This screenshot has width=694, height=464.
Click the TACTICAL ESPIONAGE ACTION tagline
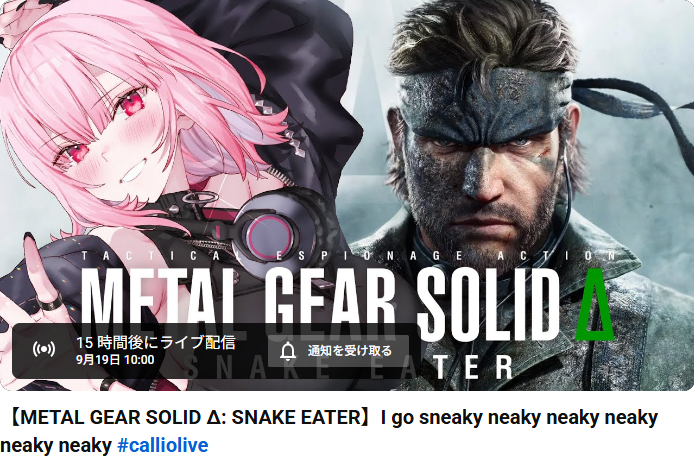[350, 255]
